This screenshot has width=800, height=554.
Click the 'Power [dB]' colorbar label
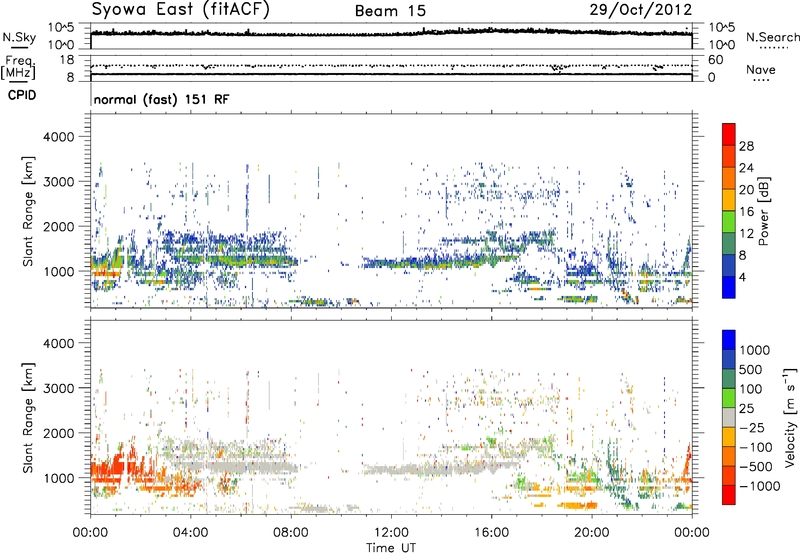tap(763, 211)
